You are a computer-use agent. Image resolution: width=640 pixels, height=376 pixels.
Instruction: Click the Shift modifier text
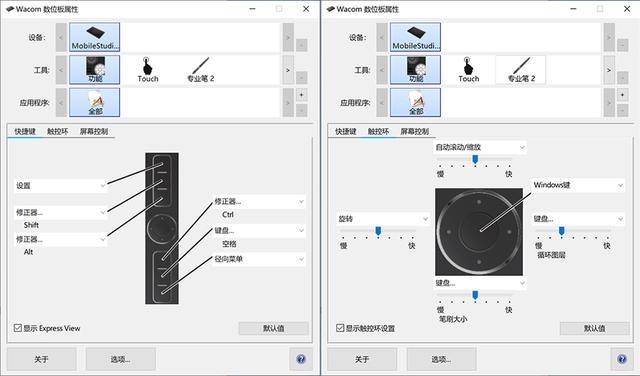click(31, 225)
